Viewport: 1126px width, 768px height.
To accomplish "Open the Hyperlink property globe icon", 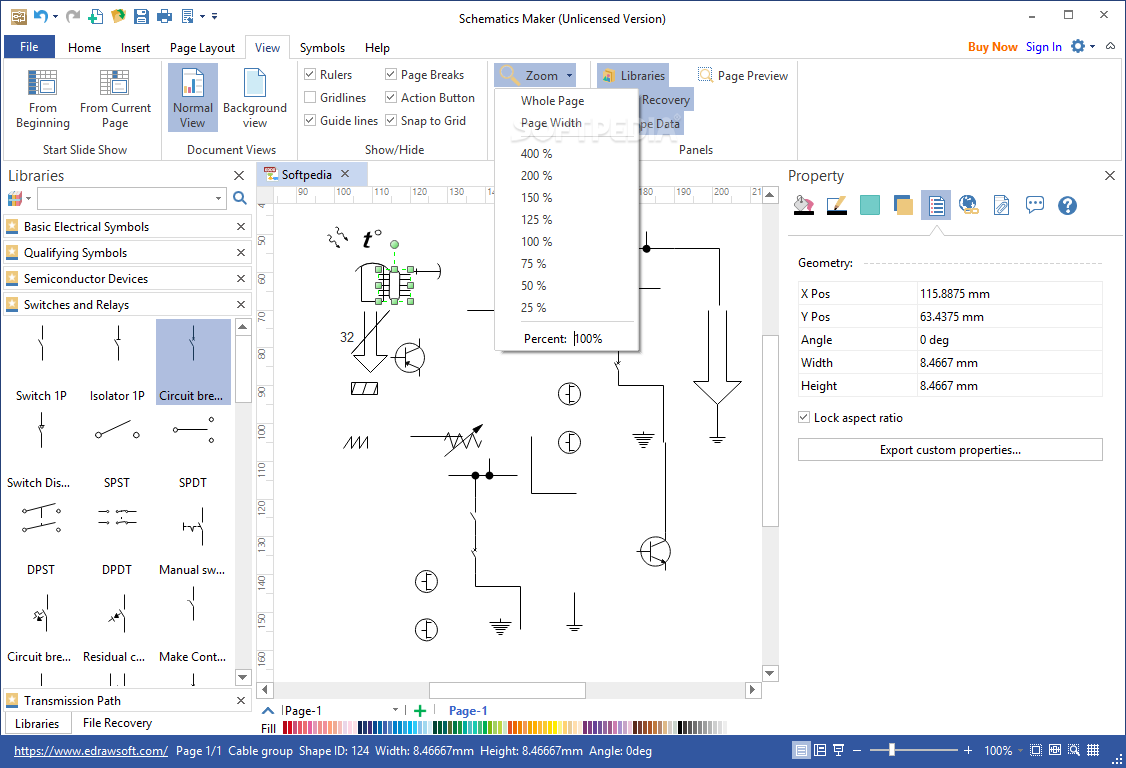I will tap(969, 205).
